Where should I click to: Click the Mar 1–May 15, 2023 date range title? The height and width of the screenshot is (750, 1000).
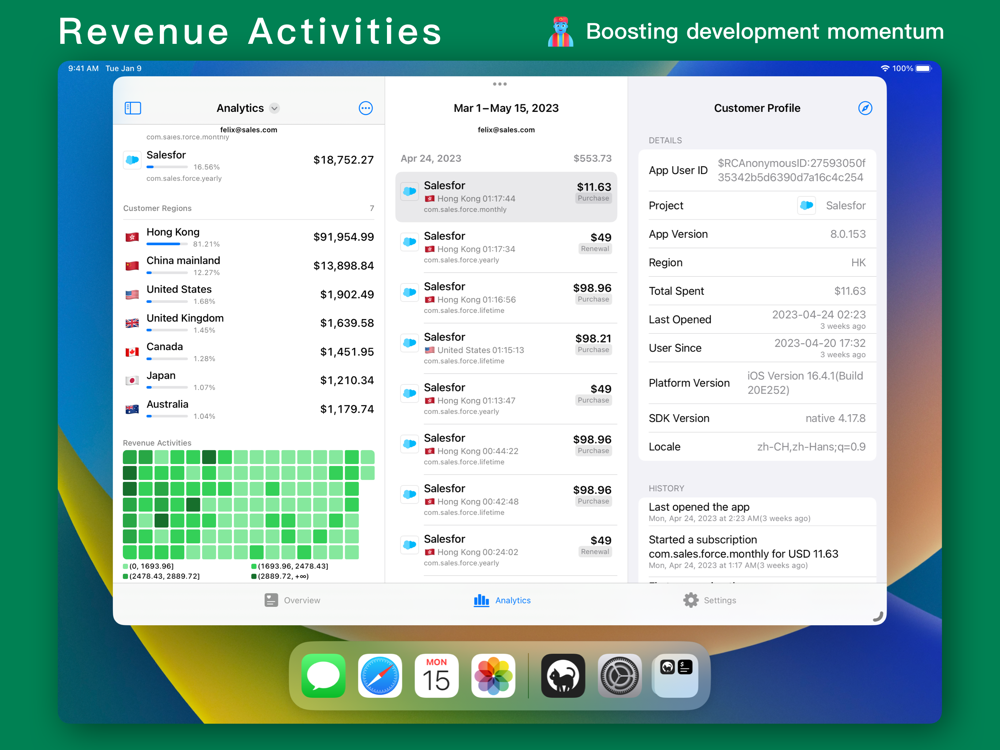[x=506, y=108]
